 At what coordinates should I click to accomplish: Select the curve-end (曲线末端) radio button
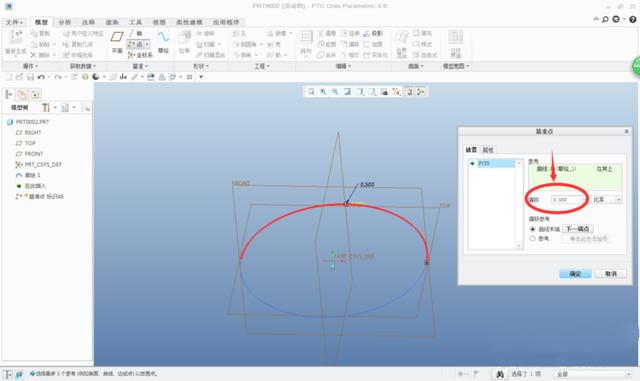pos(532,229)
